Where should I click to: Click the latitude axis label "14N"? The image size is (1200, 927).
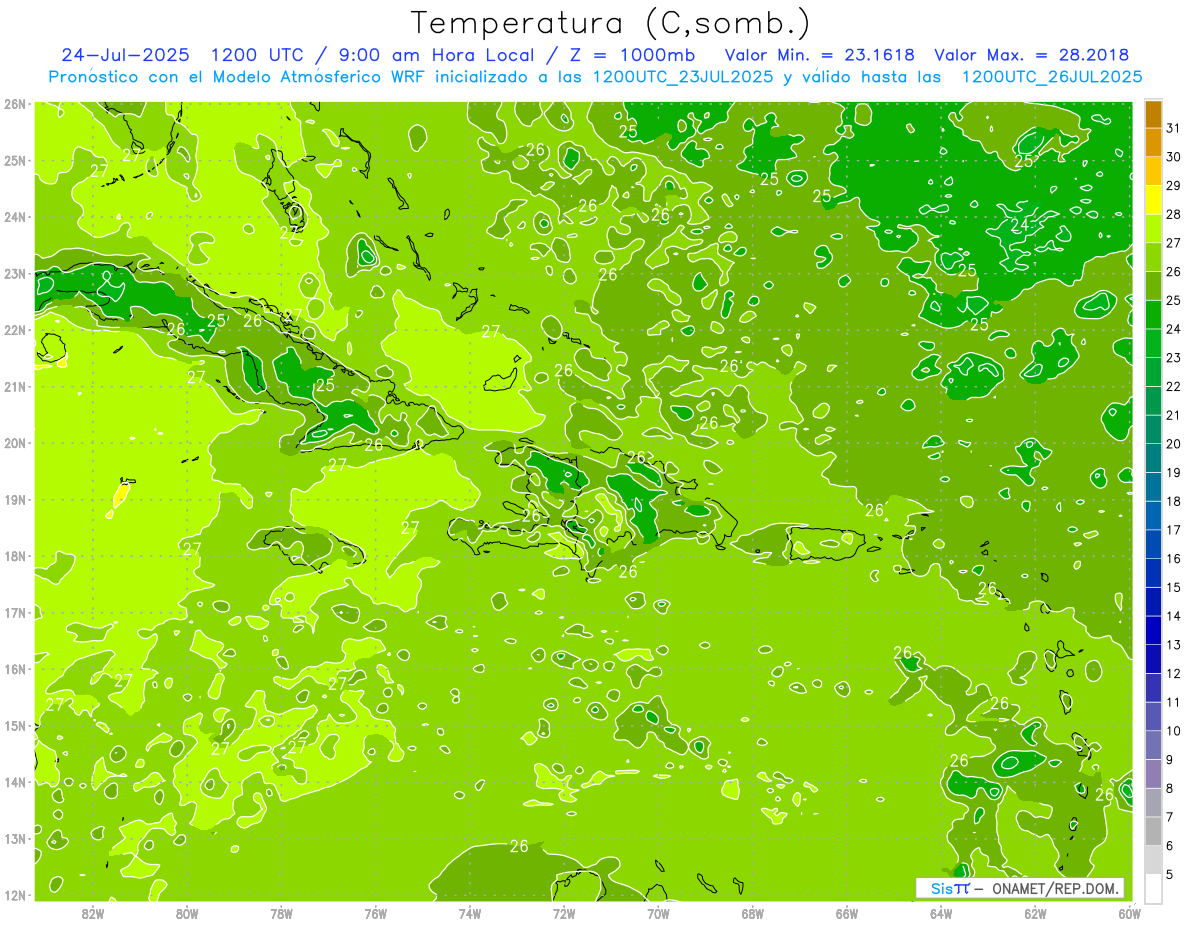click(x=14, y=782)
